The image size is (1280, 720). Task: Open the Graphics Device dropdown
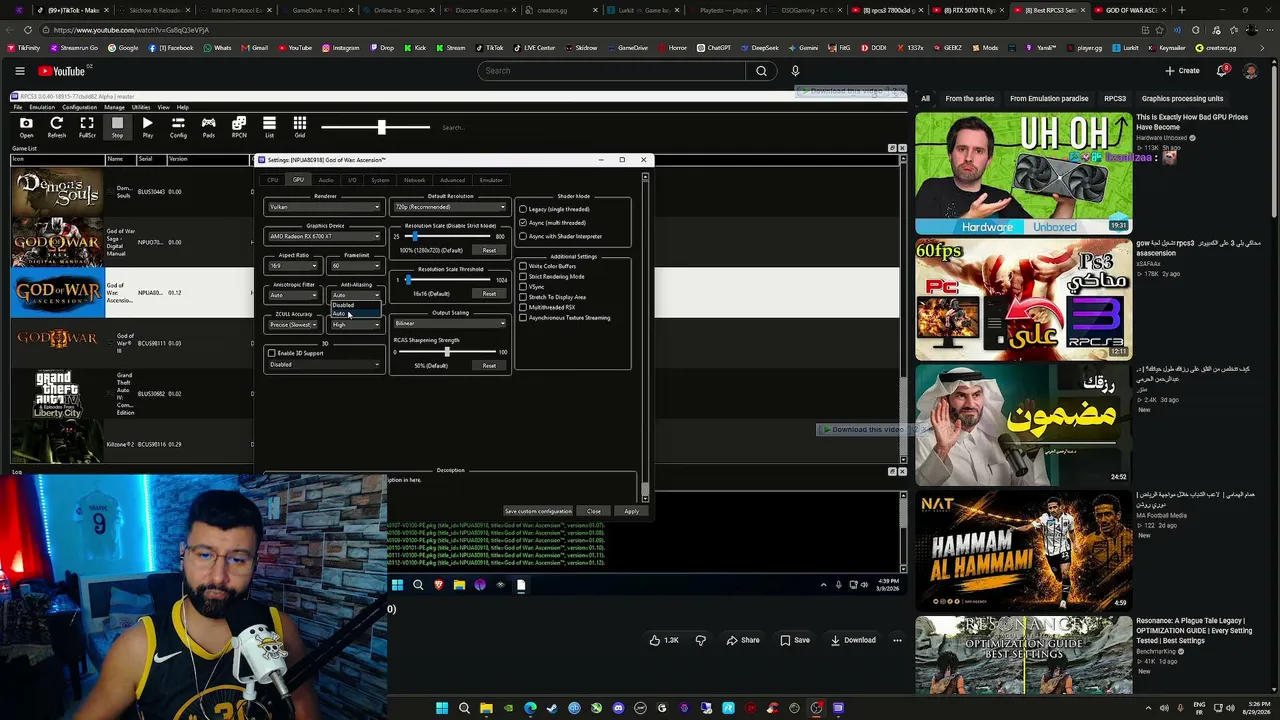click(325, 236)
